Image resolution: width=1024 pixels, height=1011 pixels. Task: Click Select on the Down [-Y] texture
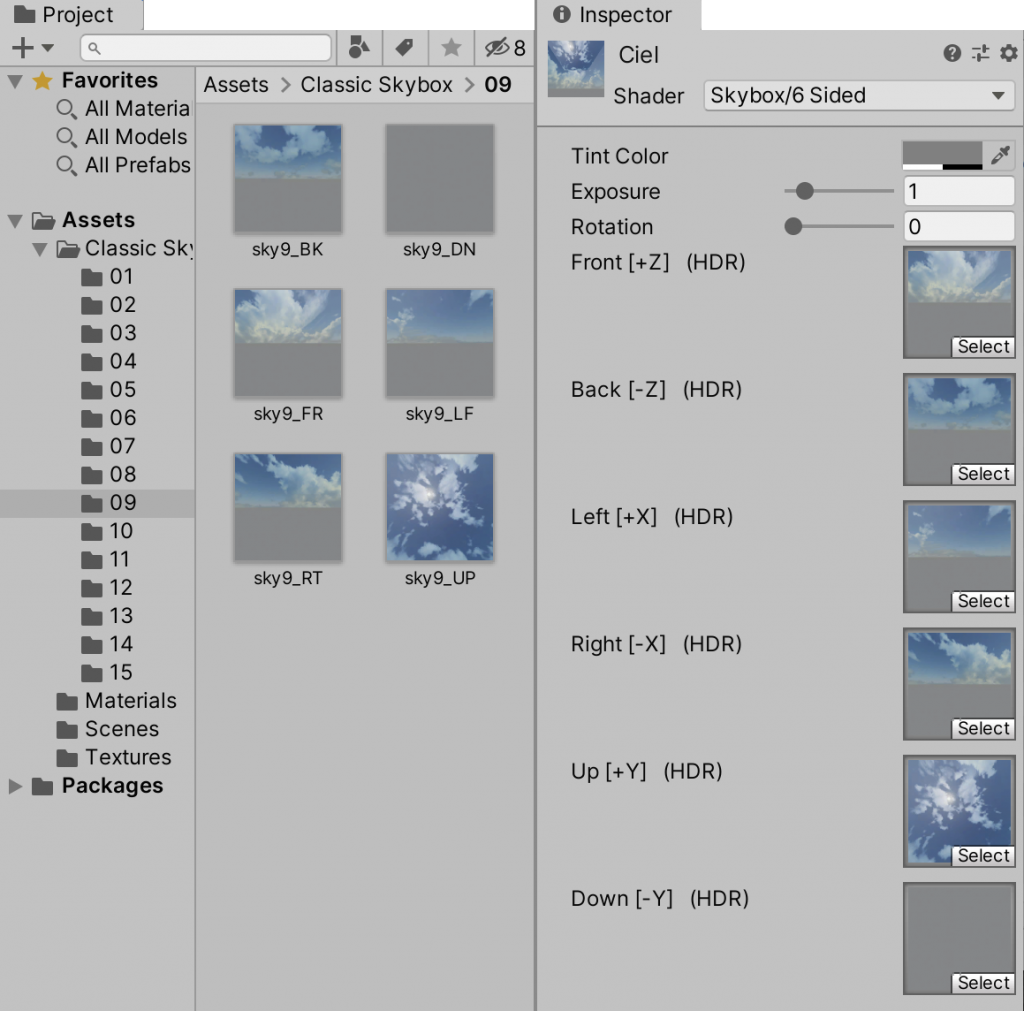[x=983, y=983]
